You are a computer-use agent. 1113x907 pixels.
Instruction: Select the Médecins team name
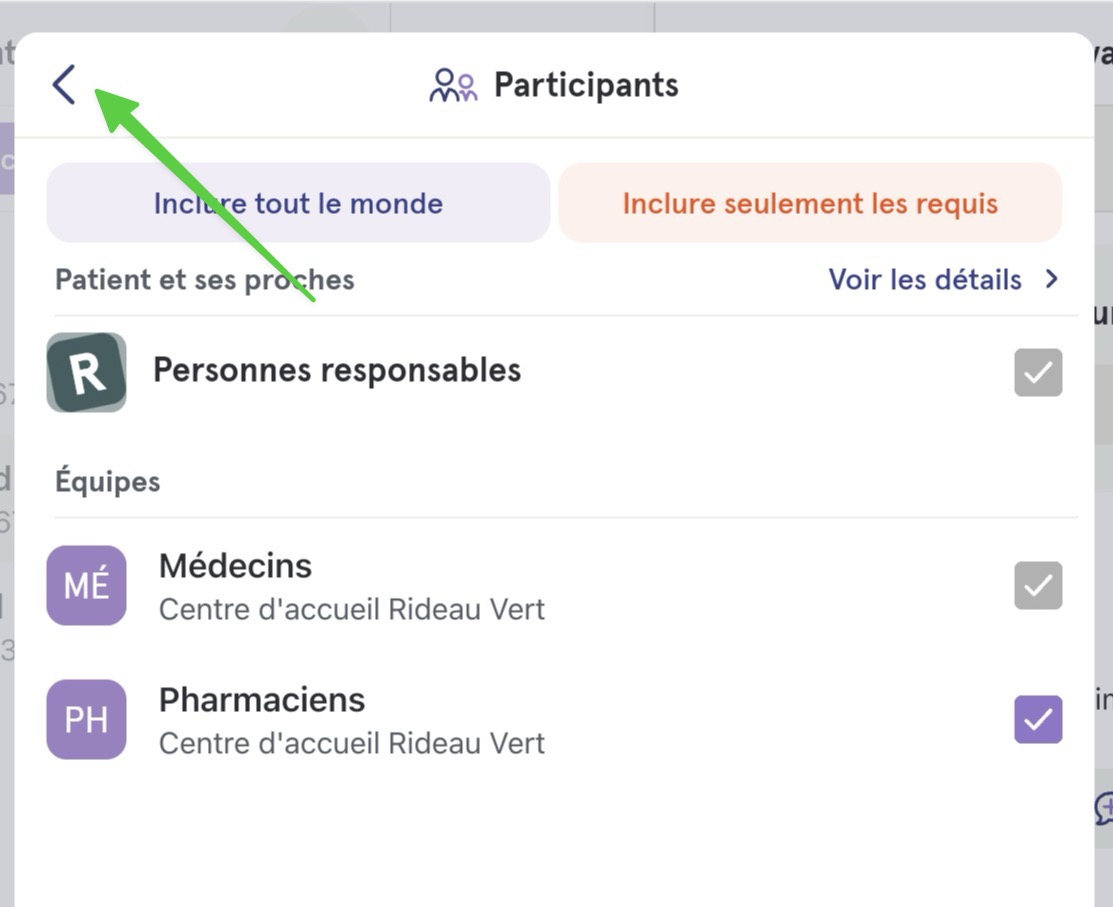pyautogui.click(x=236, y=566)
